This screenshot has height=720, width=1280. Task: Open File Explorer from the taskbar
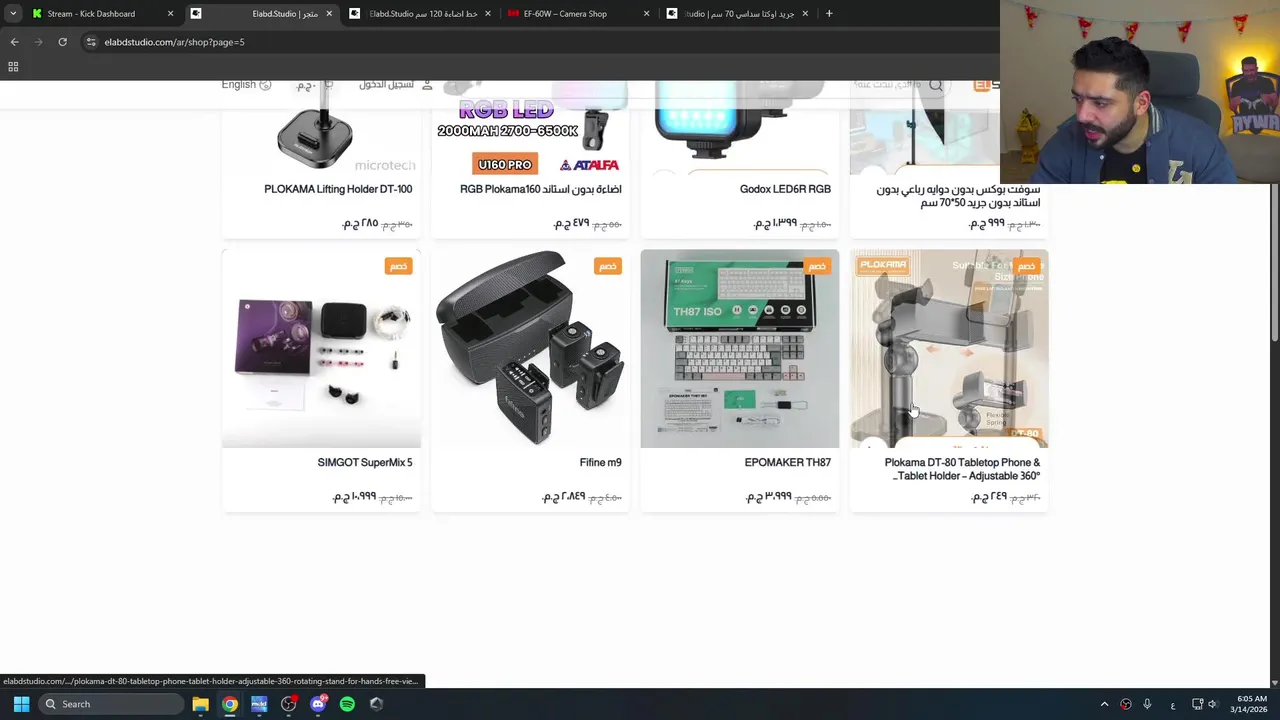[x=200, y=704]
